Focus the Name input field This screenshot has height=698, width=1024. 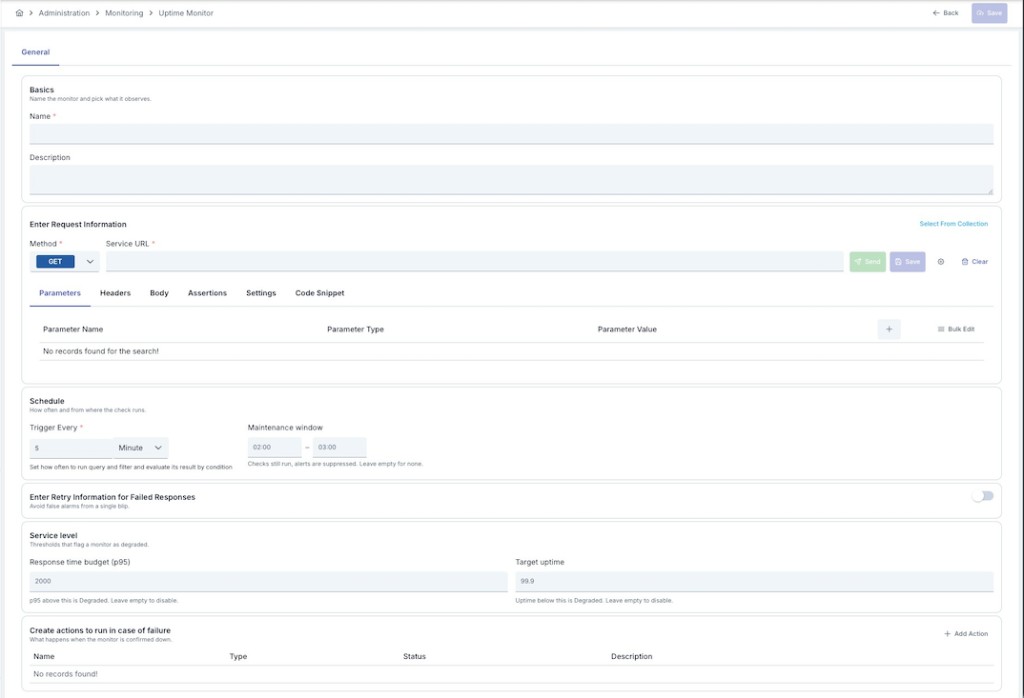(511, 134)
